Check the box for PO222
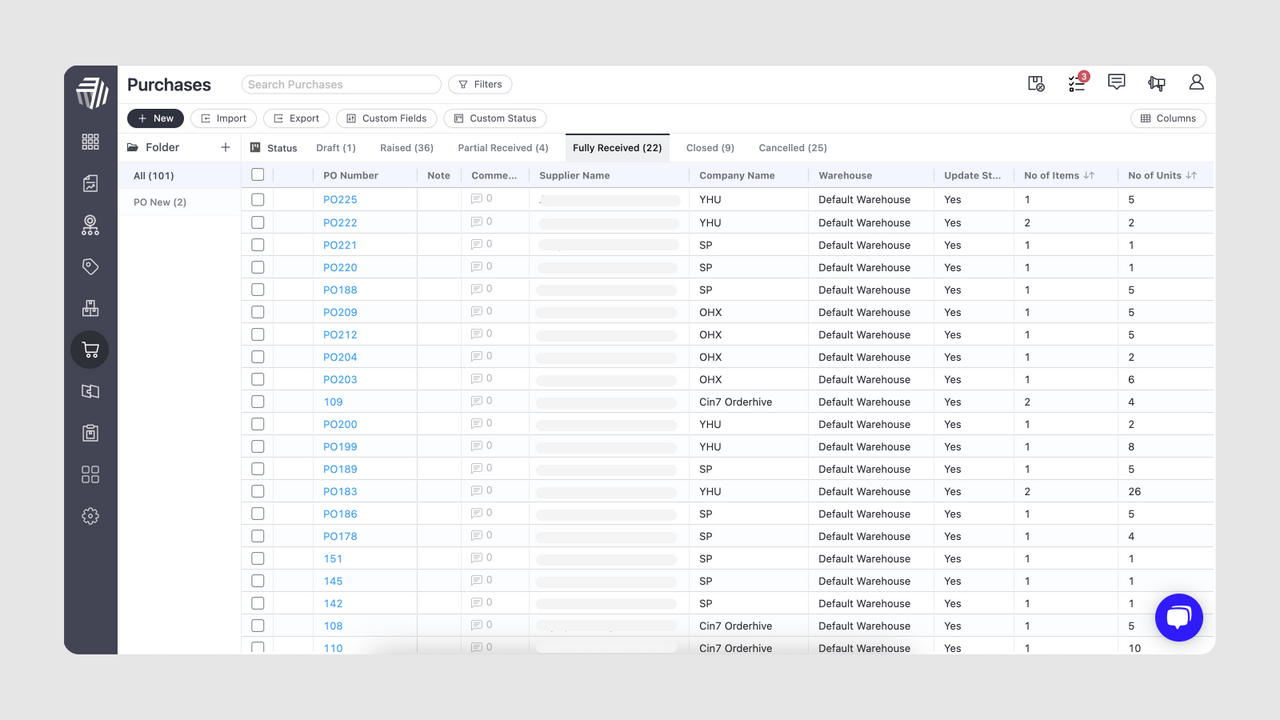 [257, 222]
